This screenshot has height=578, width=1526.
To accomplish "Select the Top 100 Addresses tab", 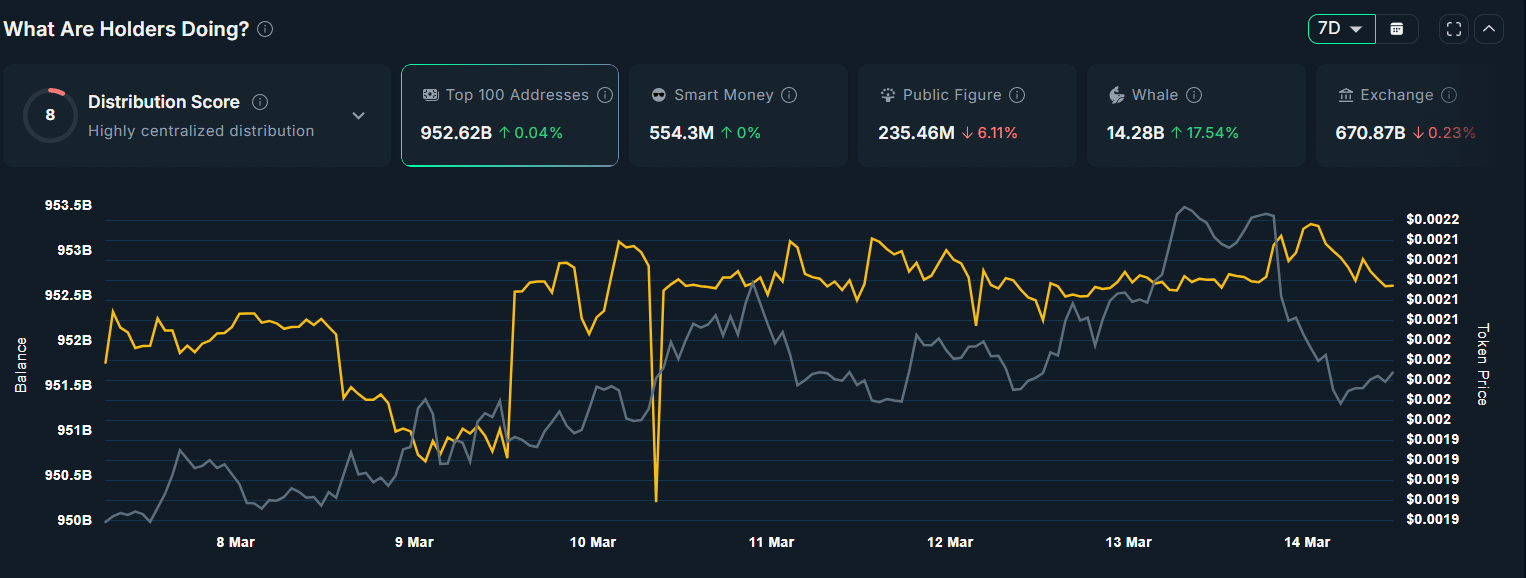I will [509, 115].
